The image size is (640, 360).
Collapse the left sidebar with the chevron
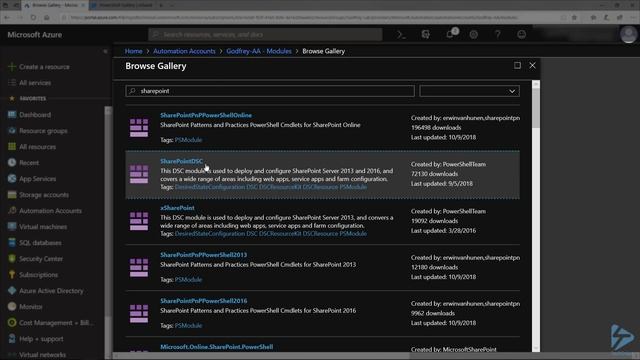105,51
